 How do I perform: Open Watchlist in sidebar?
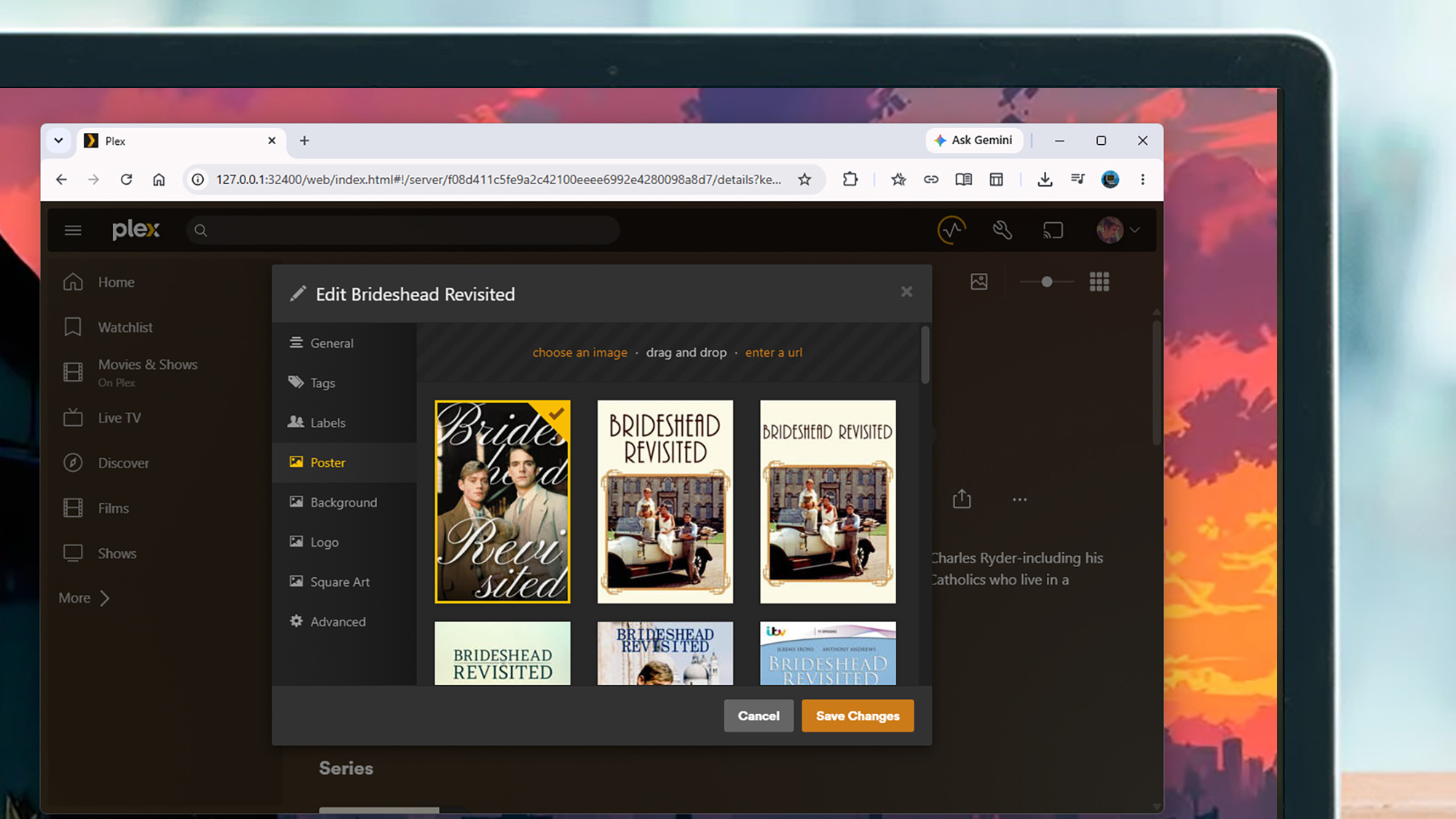(x=125, y=328)
